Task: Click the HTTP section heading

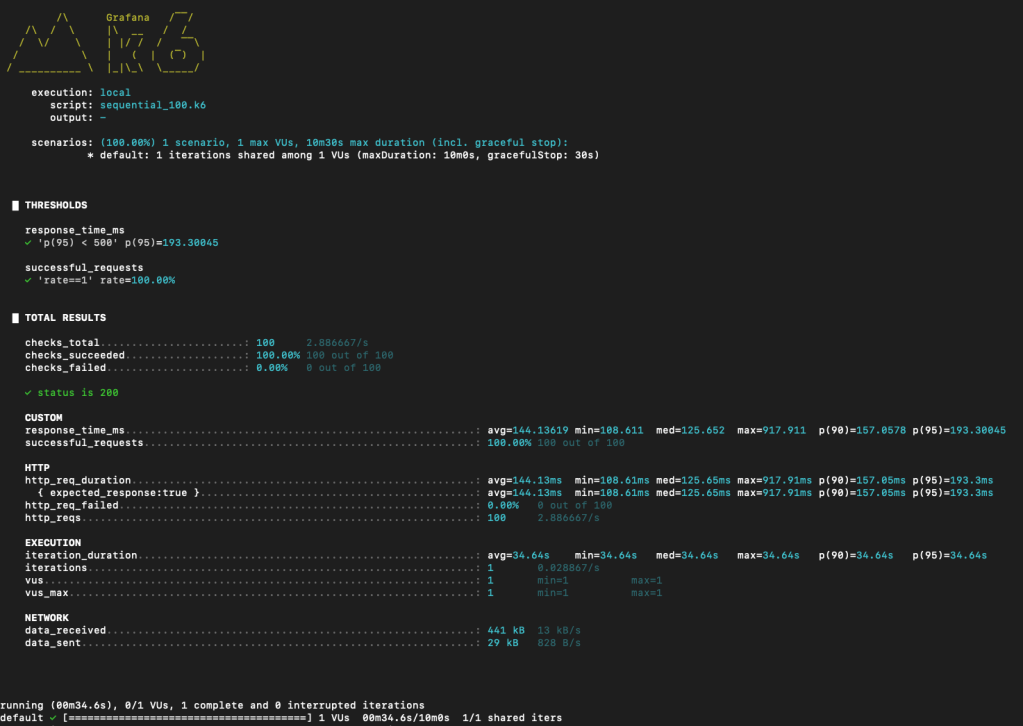Action: point(37,467)
